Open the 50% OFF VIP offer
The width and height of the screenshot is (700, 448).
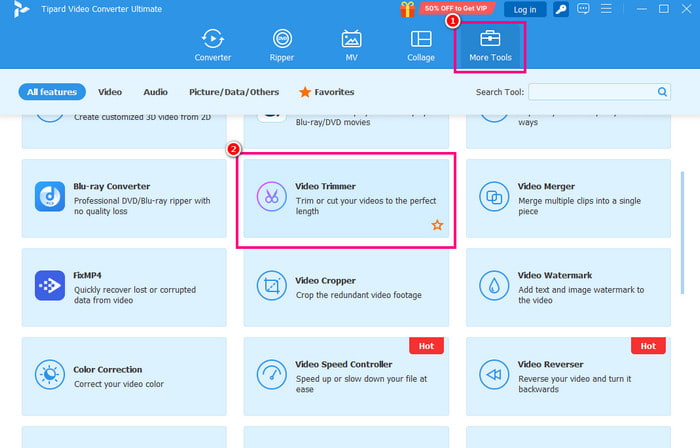pos(456,8)
